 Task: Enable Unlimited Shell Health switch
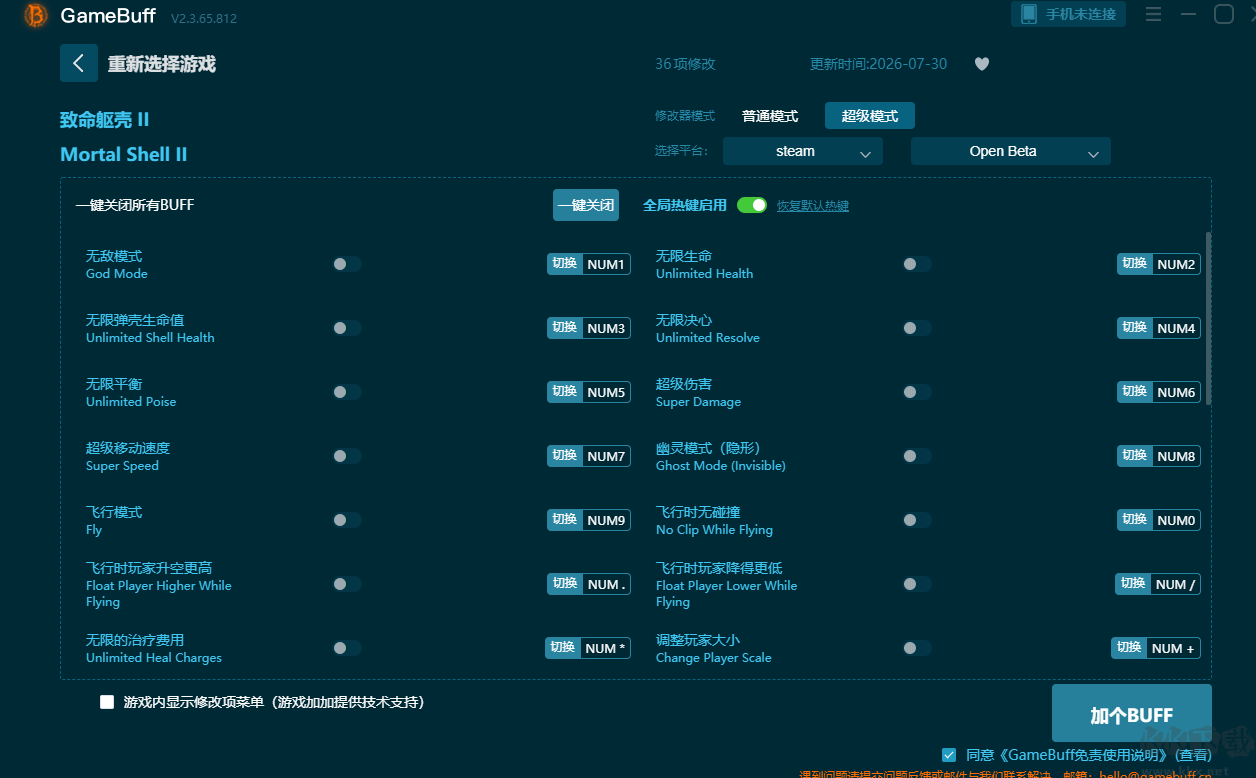347,328
